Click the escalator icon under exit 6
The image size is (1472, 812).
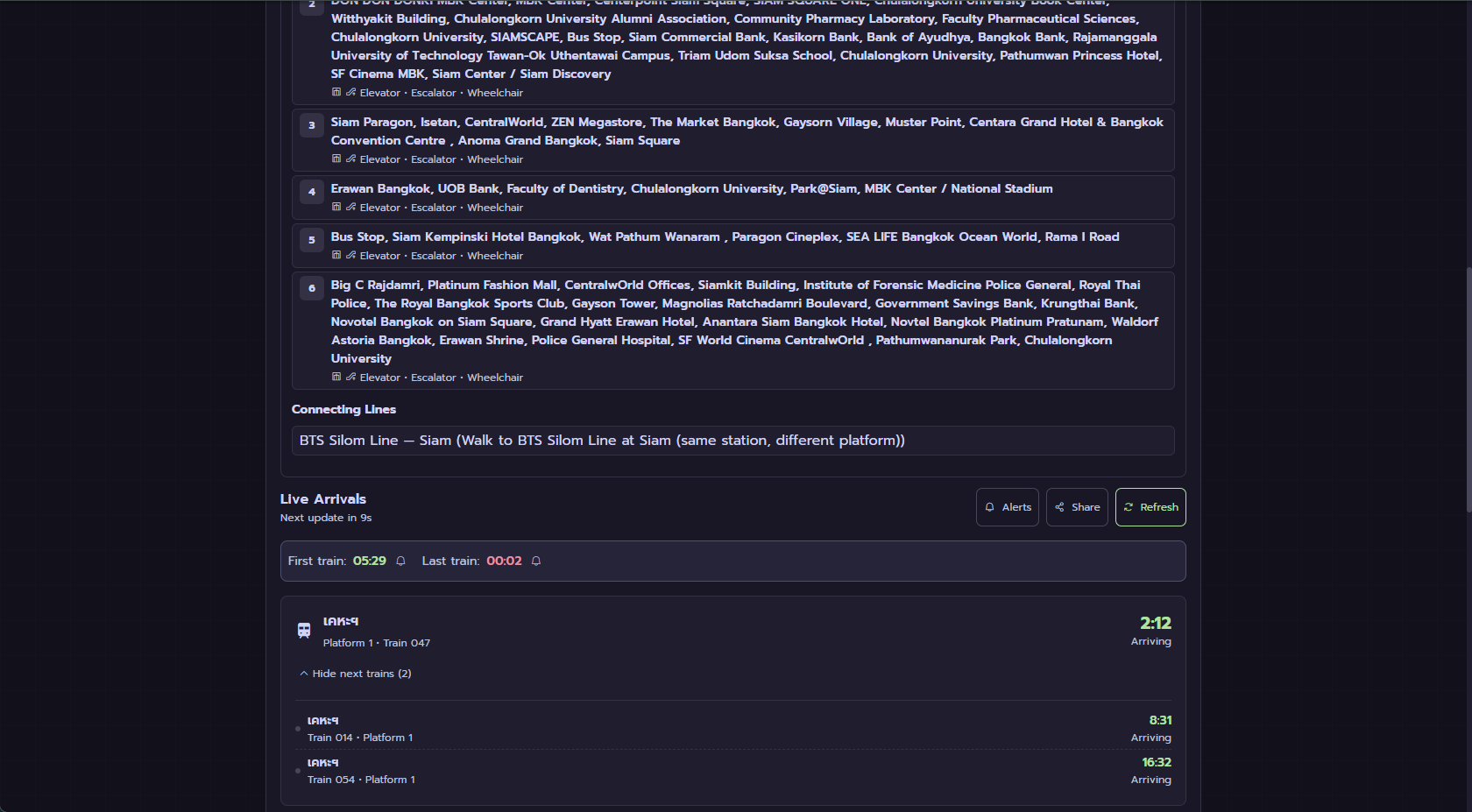[x=350, y=378]
